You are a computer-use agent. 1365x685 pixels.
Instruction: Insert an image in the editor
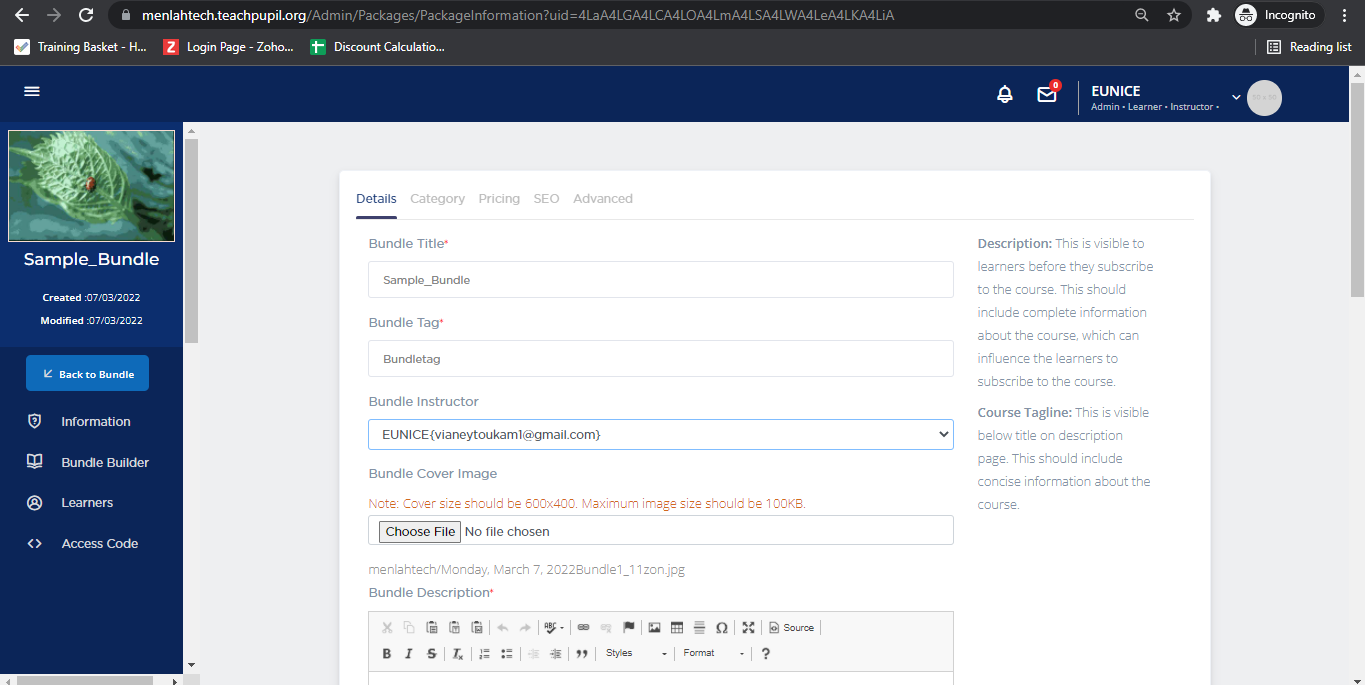[x=654, y=628]
